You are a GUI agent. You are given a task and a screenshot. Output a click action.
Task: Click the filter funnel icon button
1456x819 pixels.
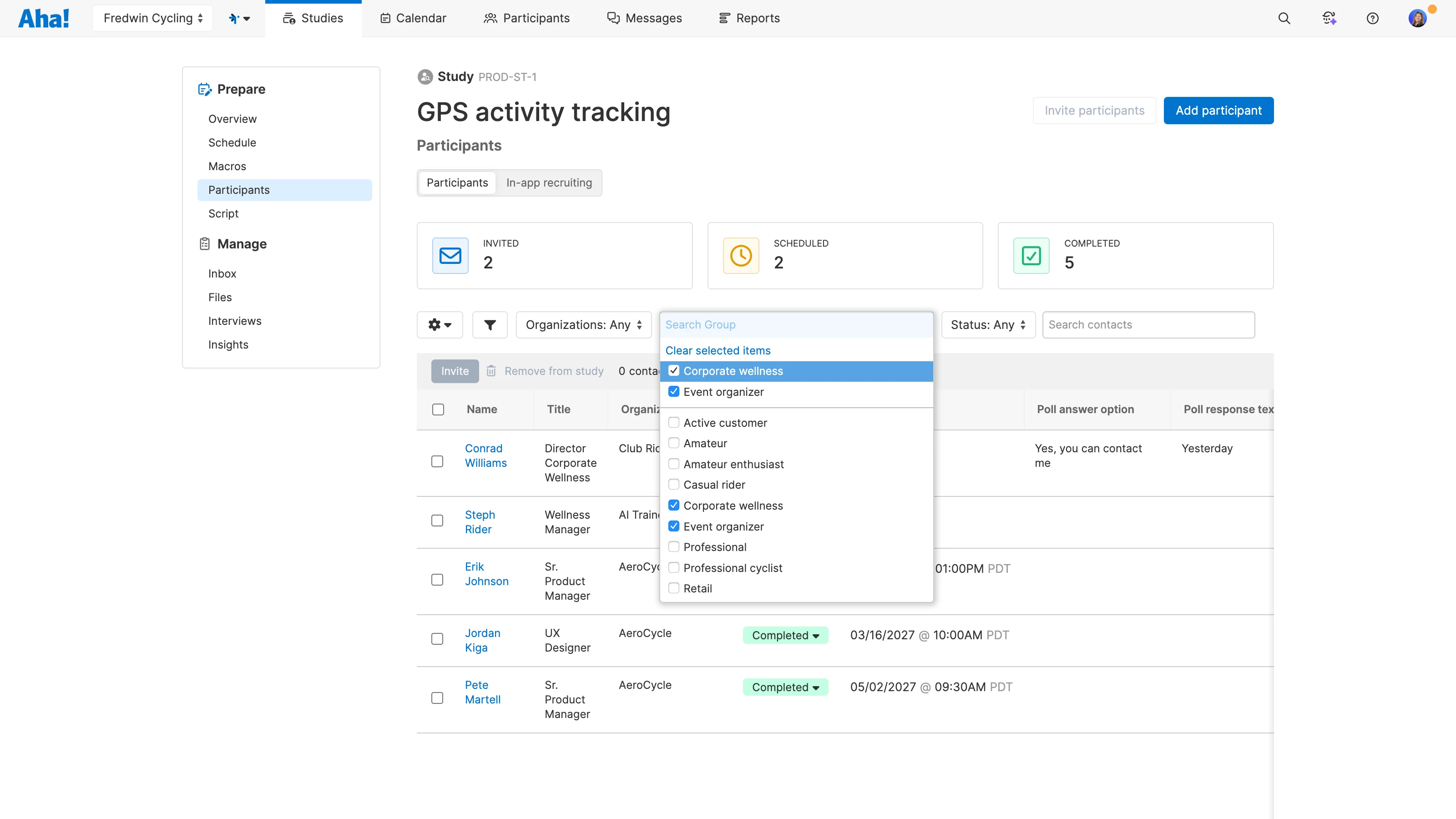coord(490,324)
